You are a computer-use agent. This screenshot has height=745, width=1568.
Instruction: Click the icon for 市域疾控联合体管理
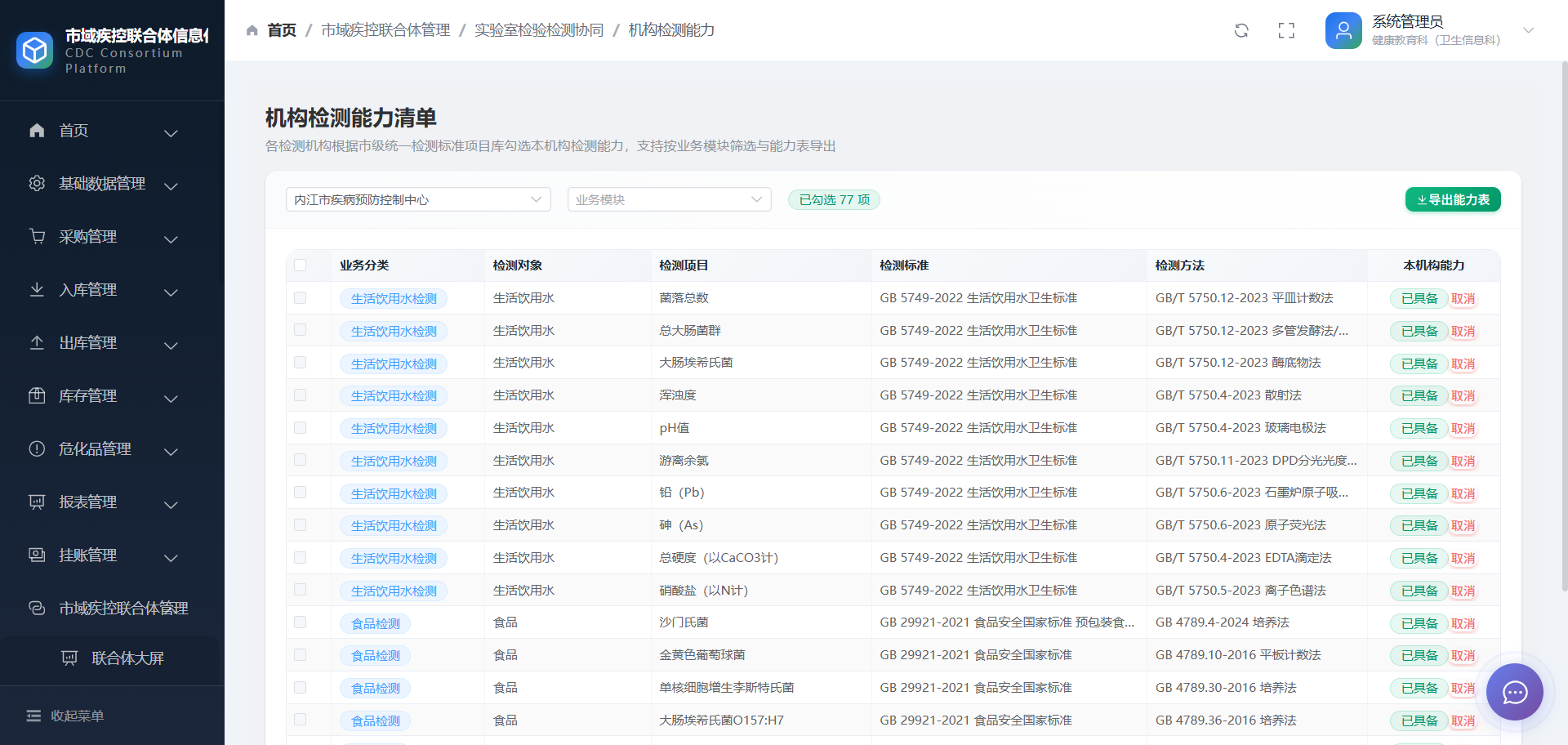pos(37,609)
